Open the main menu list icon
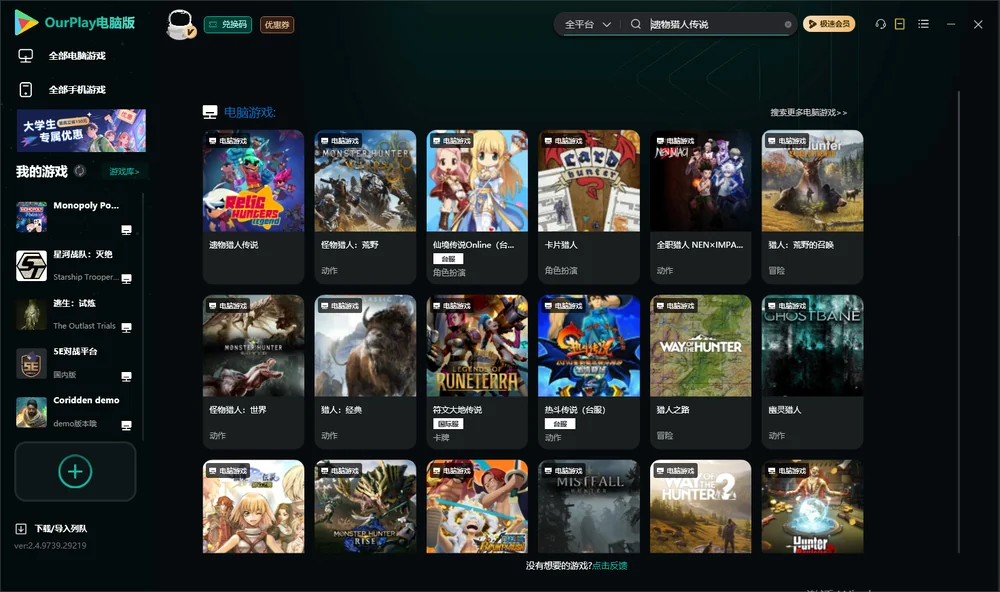This screenshot has width=1000, height=592. 923,24
